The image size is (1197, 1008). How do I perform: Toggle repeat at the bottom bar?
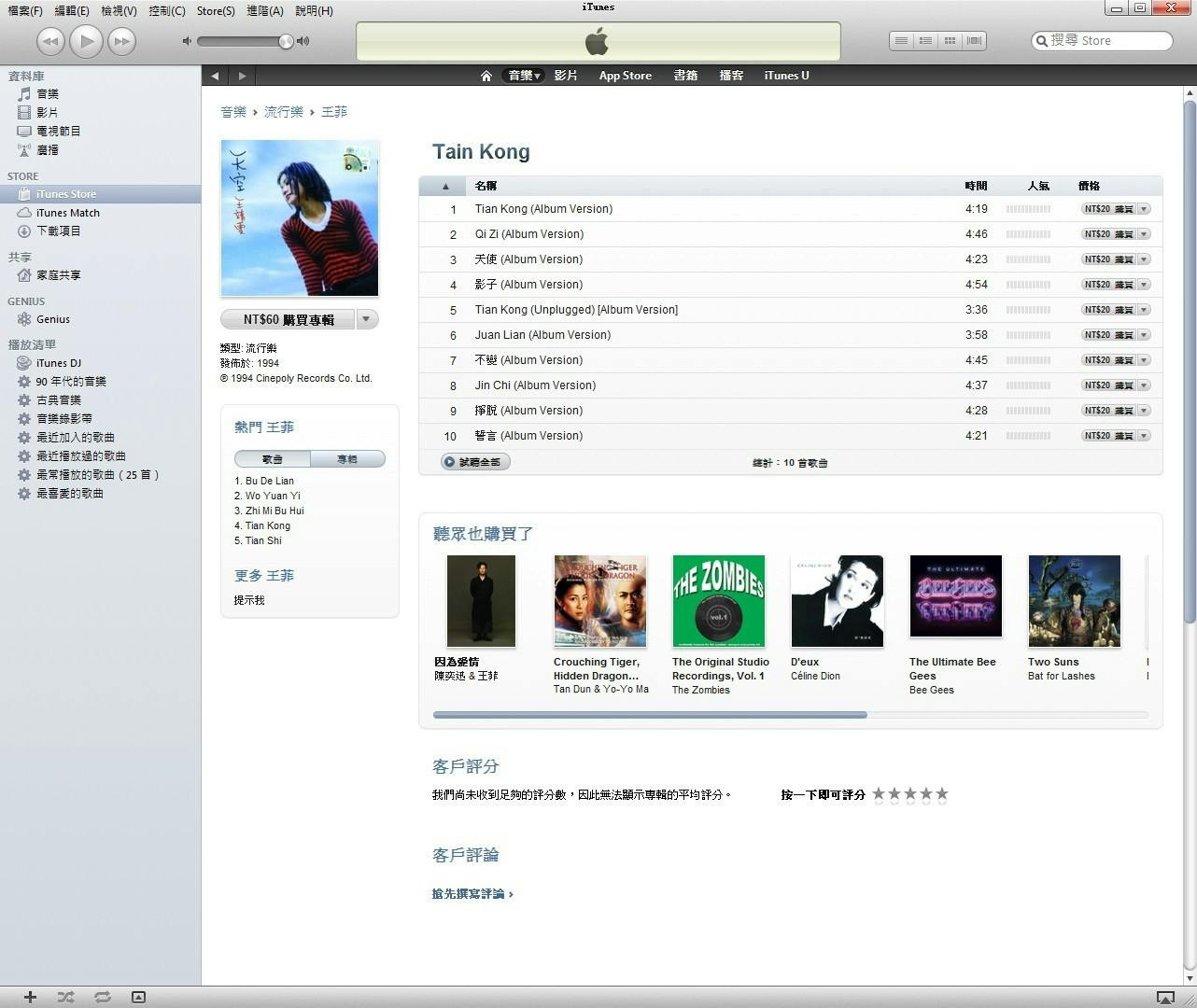[103, 997]
